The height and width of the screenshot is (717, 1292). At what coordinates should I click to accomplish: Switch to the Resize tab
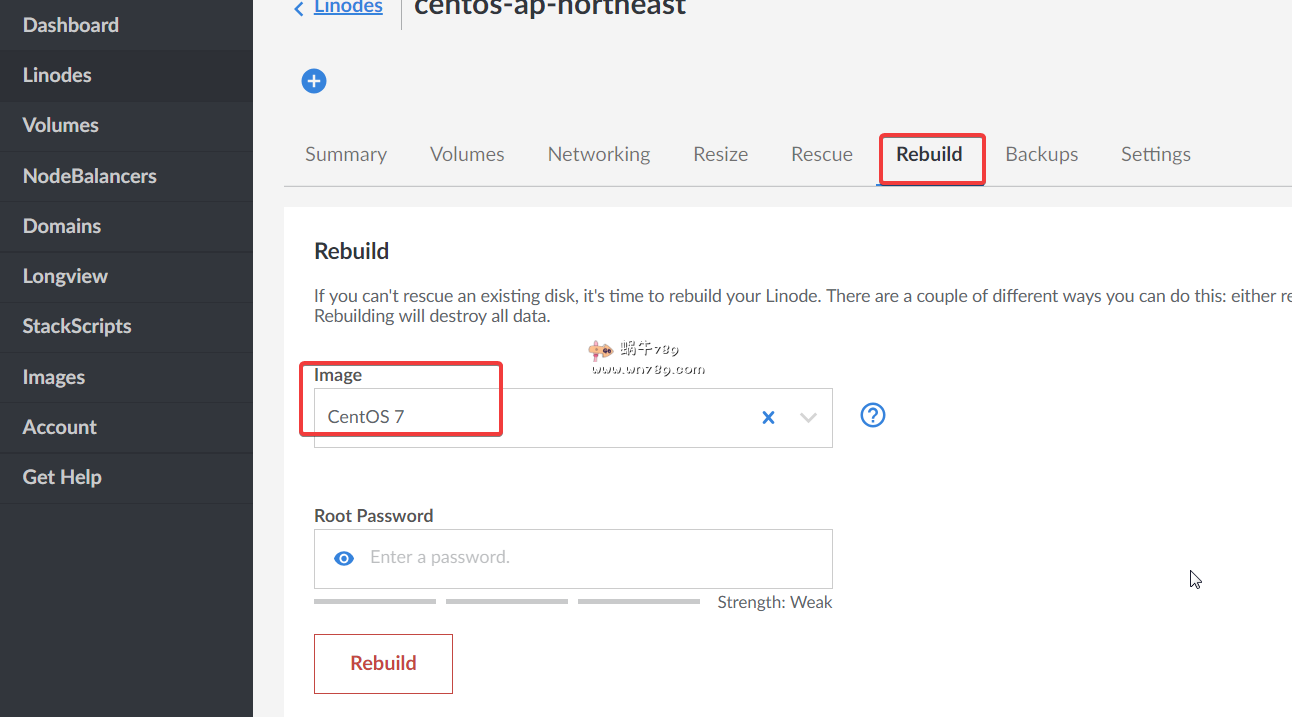pyautogui.click(x=720, y=154)
